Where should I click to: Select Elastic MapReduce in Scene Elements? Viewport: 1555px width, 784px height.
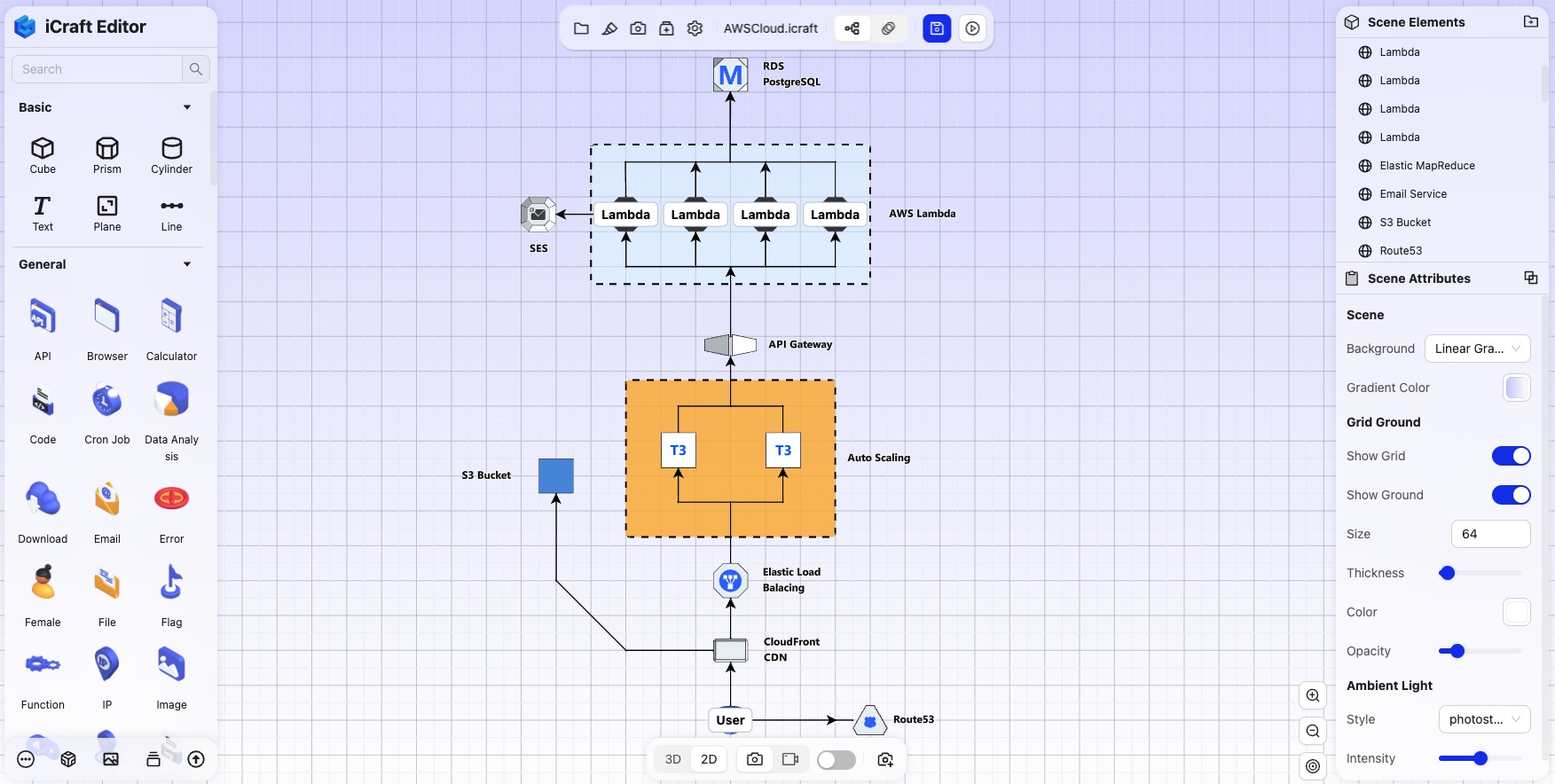[1427, 166]
